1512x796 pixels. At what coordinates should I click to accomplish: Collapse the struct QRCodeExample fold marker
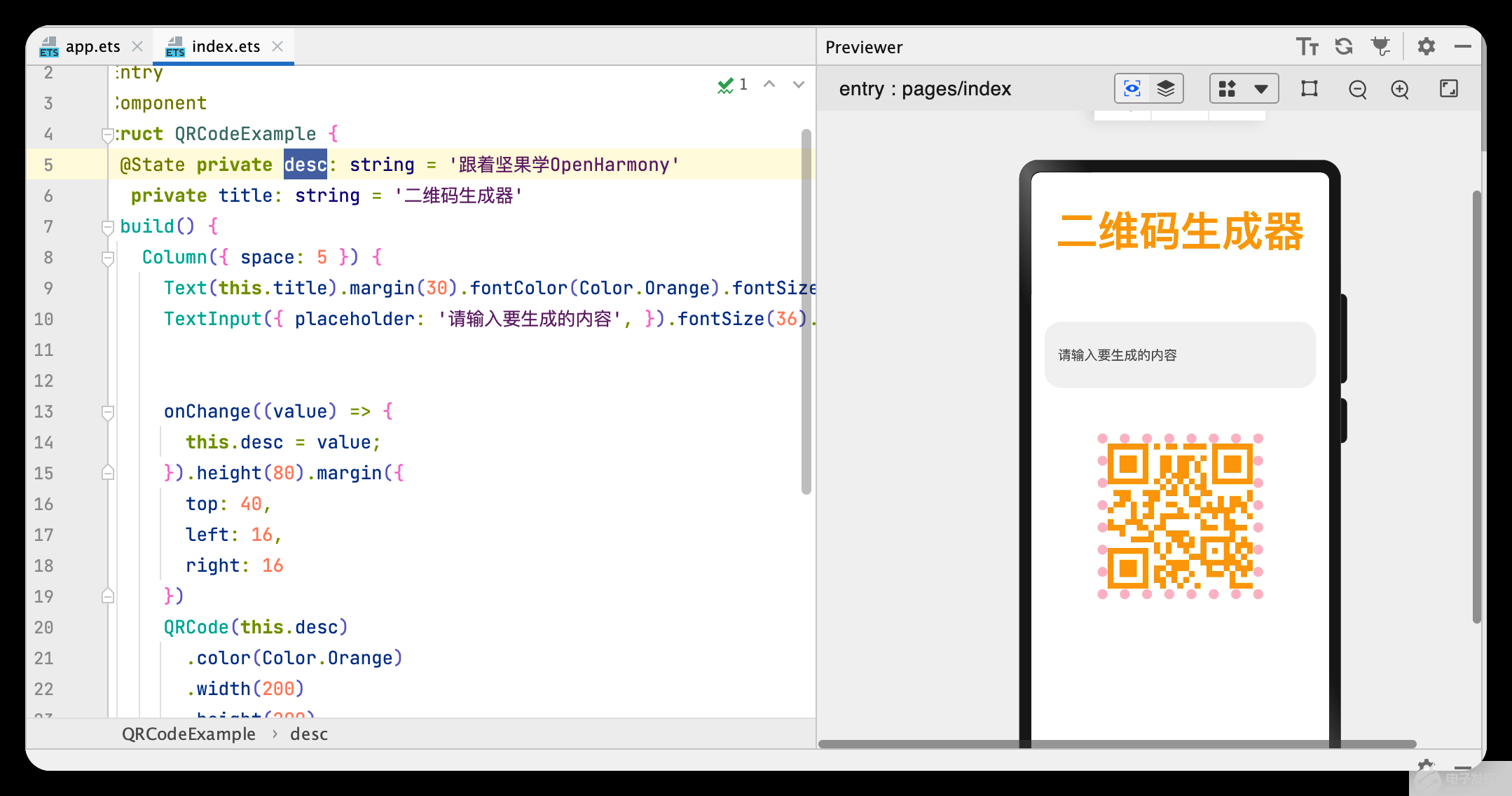point(108,135)
